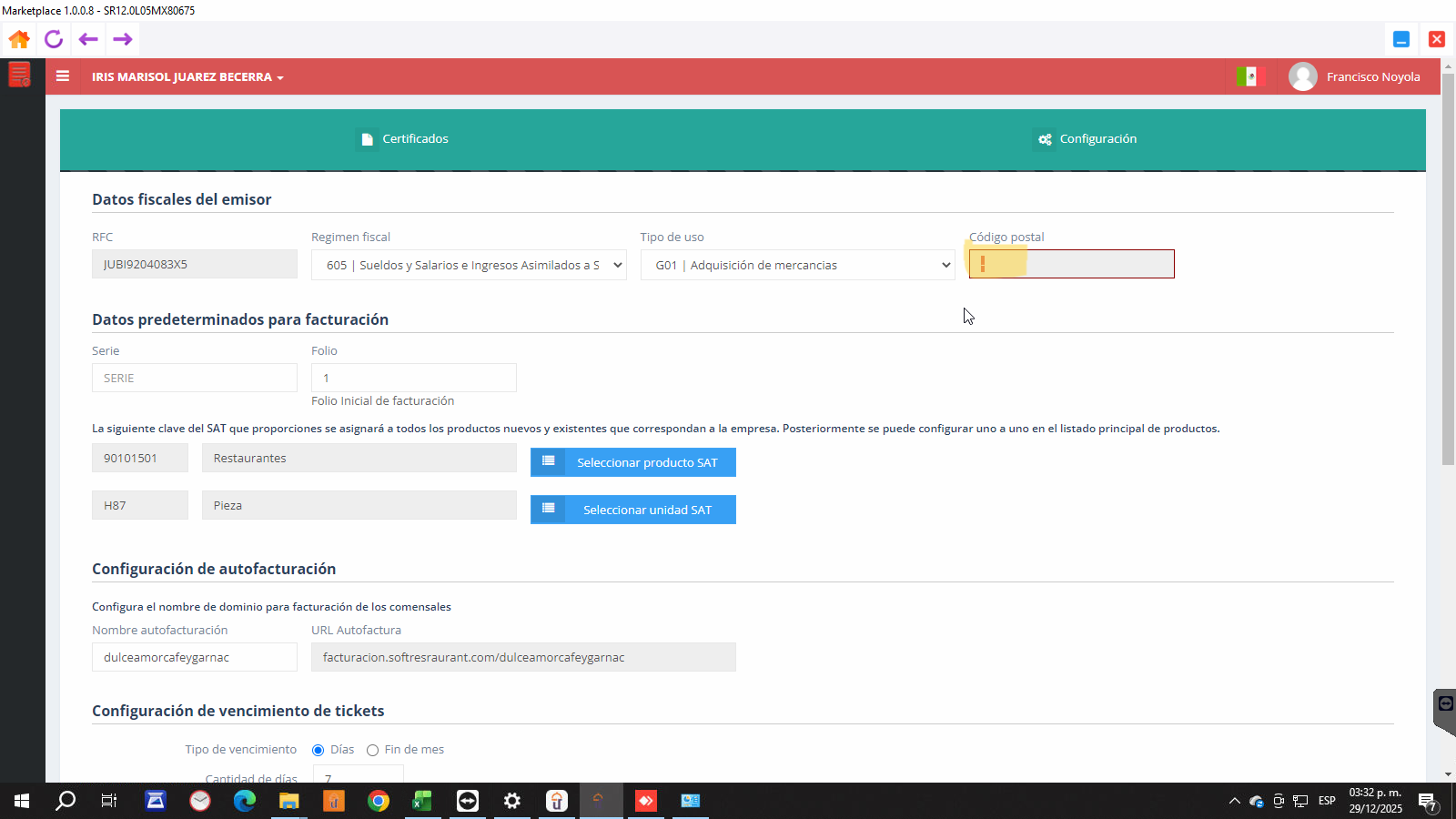
Task: Click the Folio input field
Action: click(x=414, y=378)
